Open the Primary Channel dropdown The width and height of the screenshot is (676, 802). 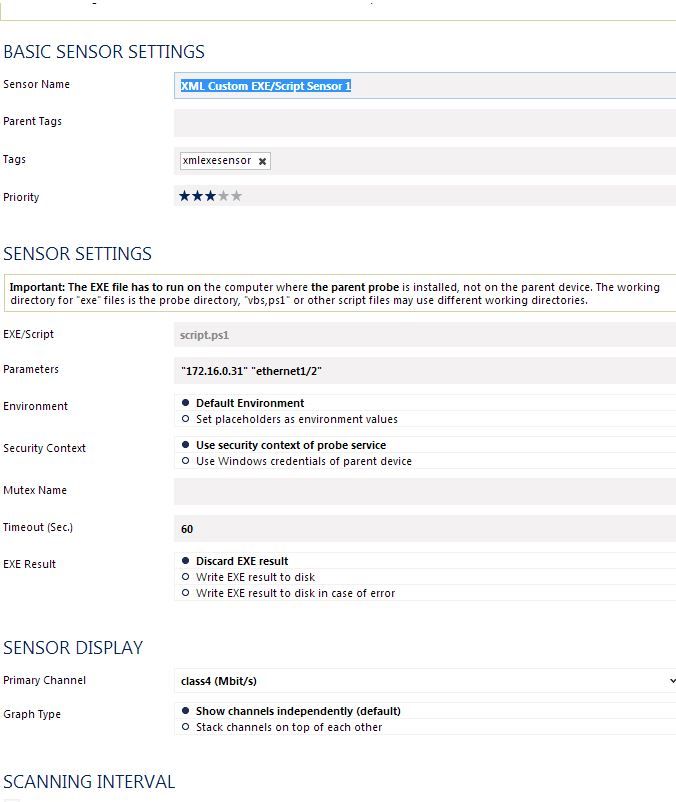[425, 681]
